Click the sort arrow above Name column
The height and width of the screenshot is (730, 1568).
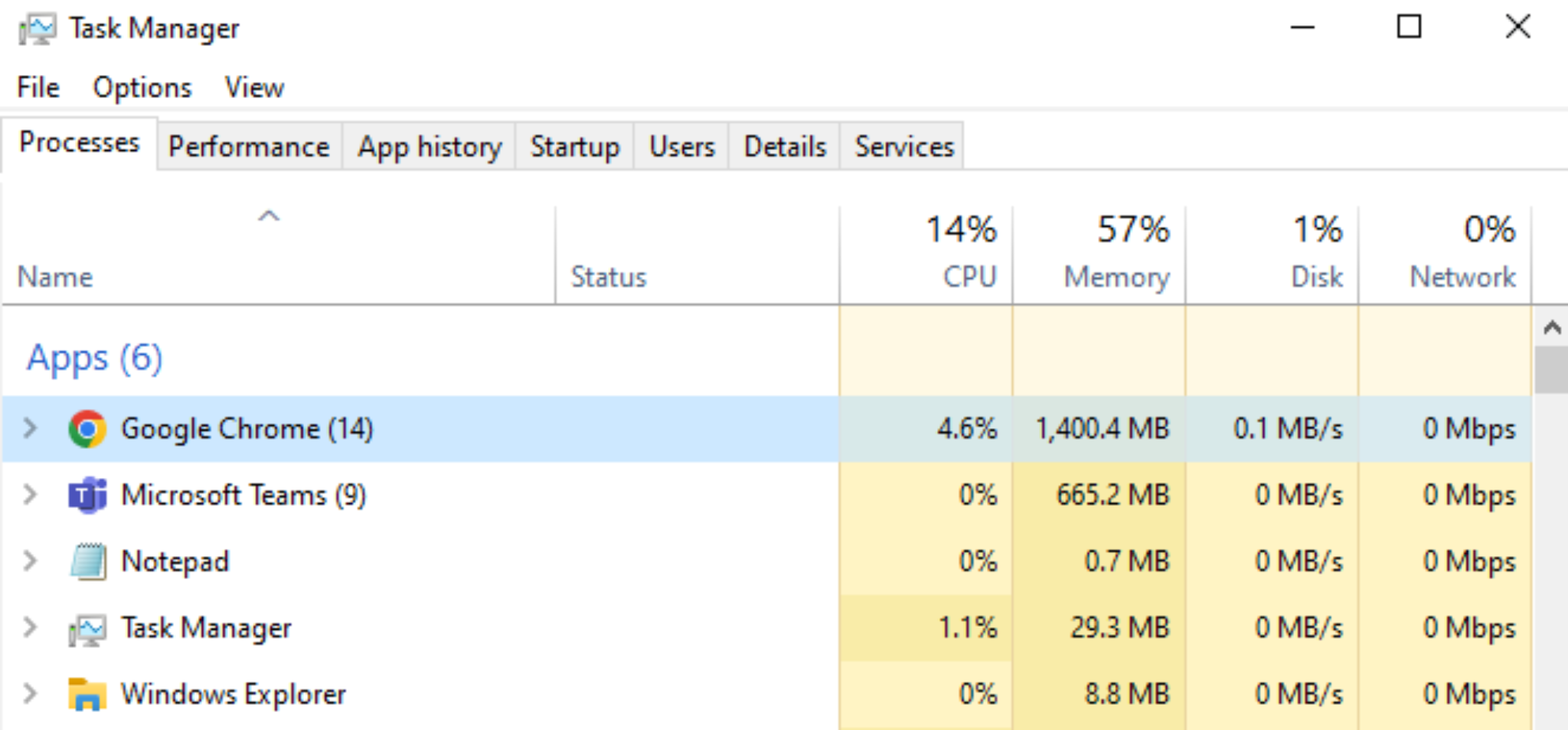pos(269,216)
